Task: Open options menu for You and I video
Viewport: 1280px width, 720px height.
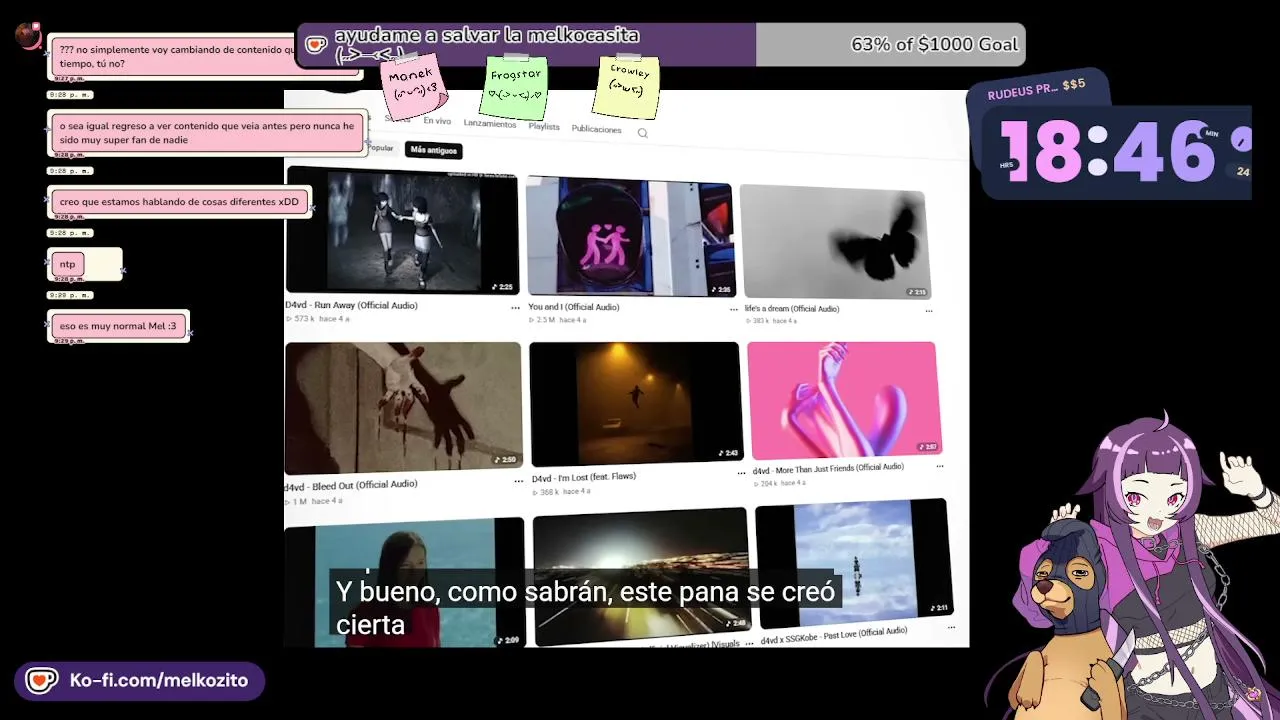Action: (733, 310)
